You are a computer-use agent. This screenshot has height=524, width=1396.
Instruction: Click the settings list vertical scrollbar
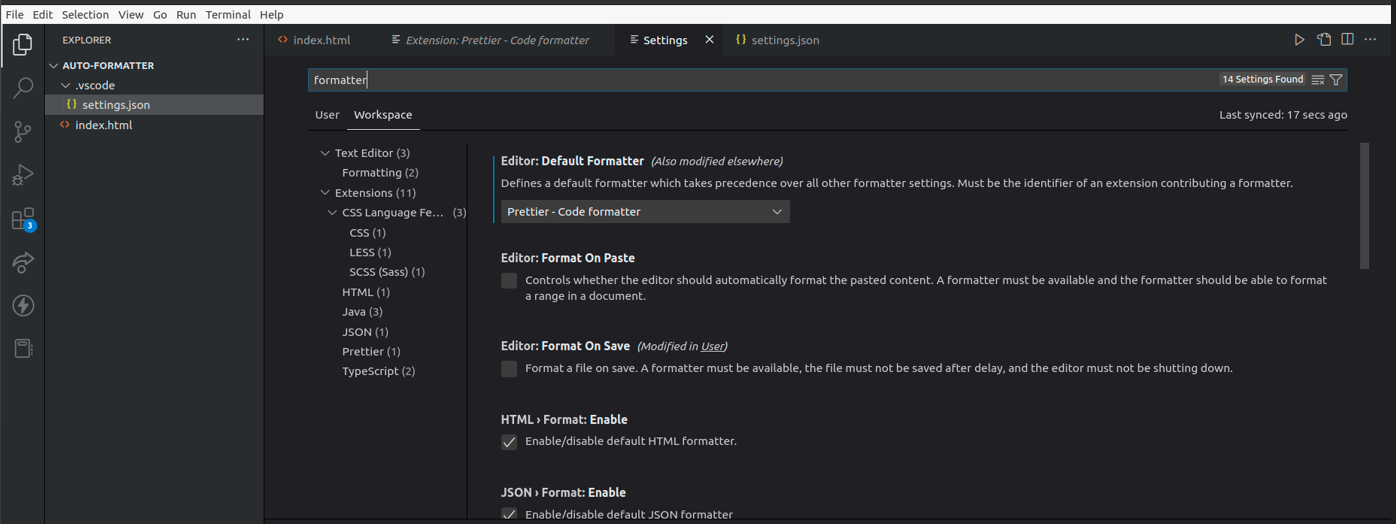coord(1364,206)
